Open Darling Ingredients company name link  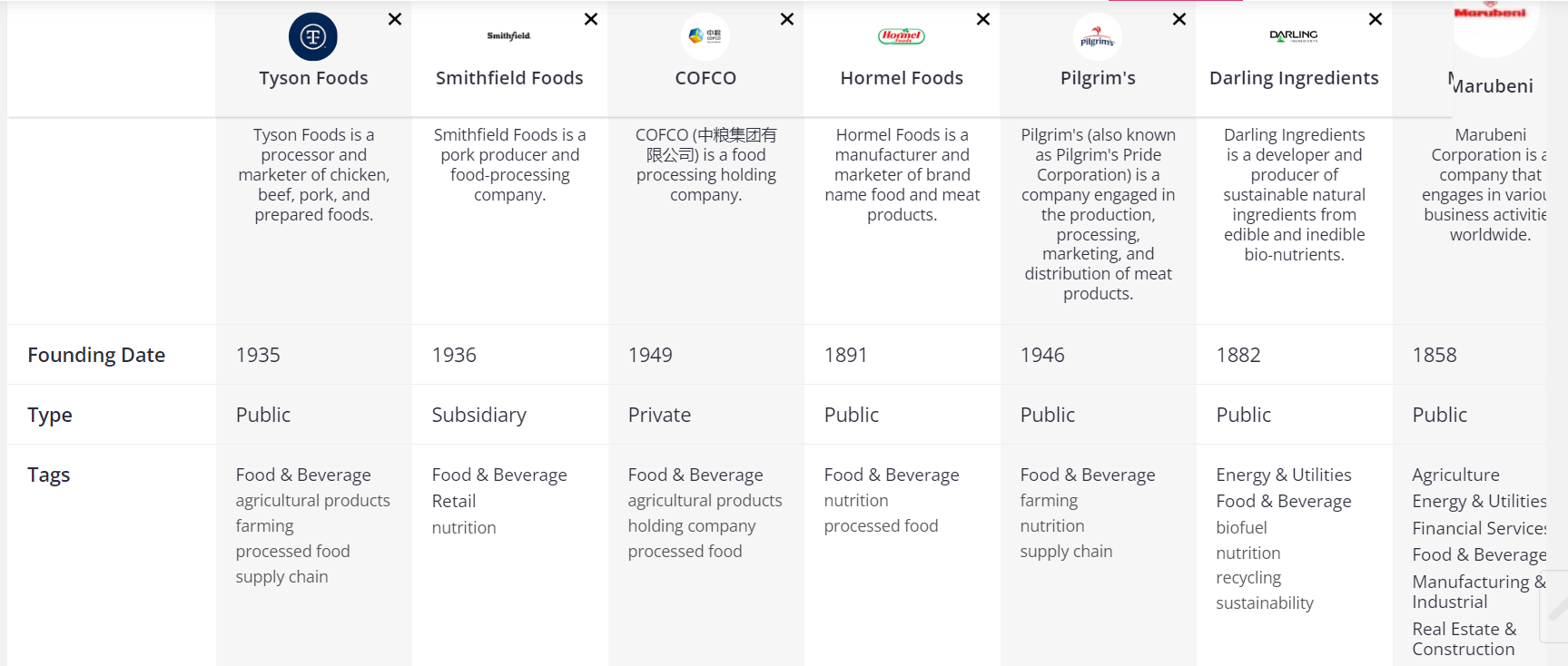click(1294, 78)
